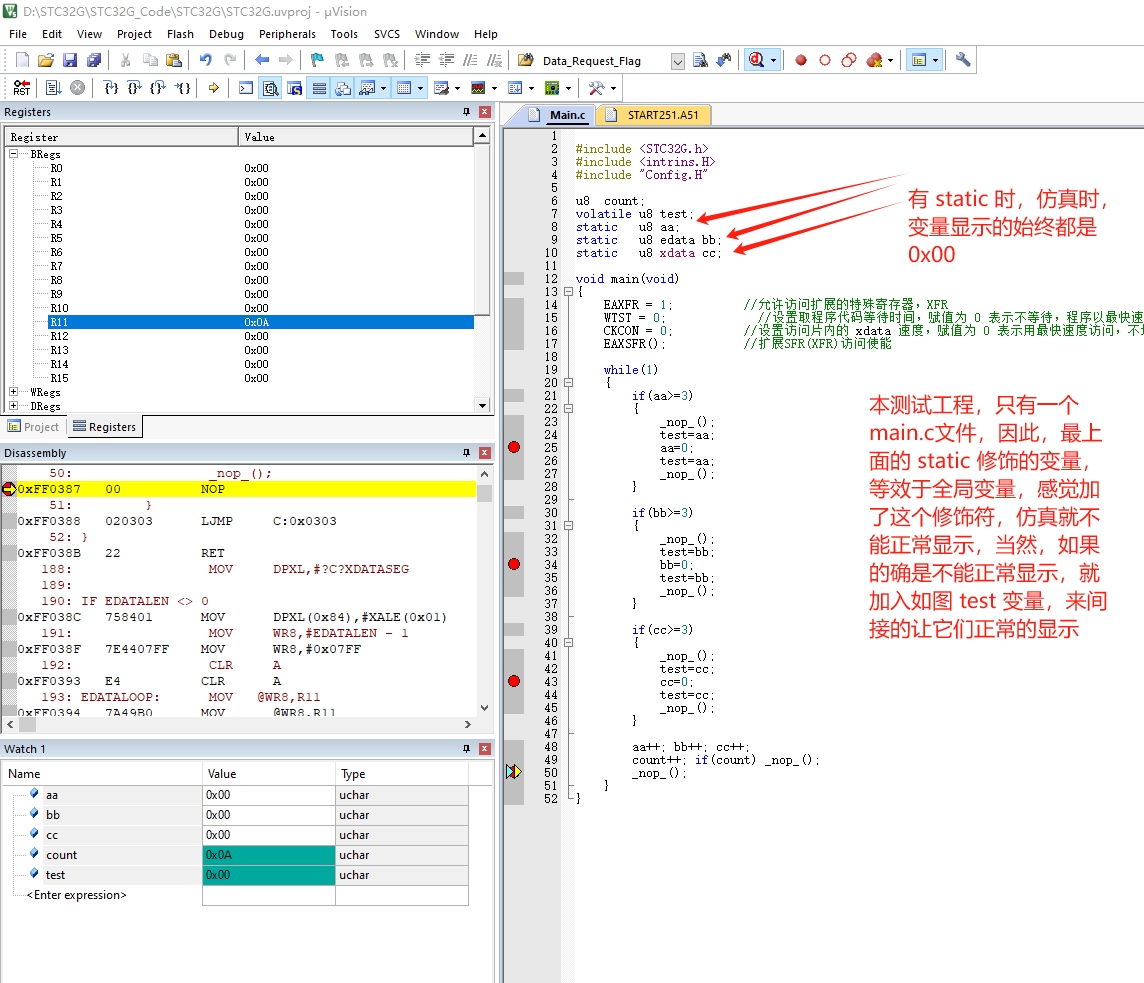Enable or disable the current breakpoint

[x=824, y=61]
